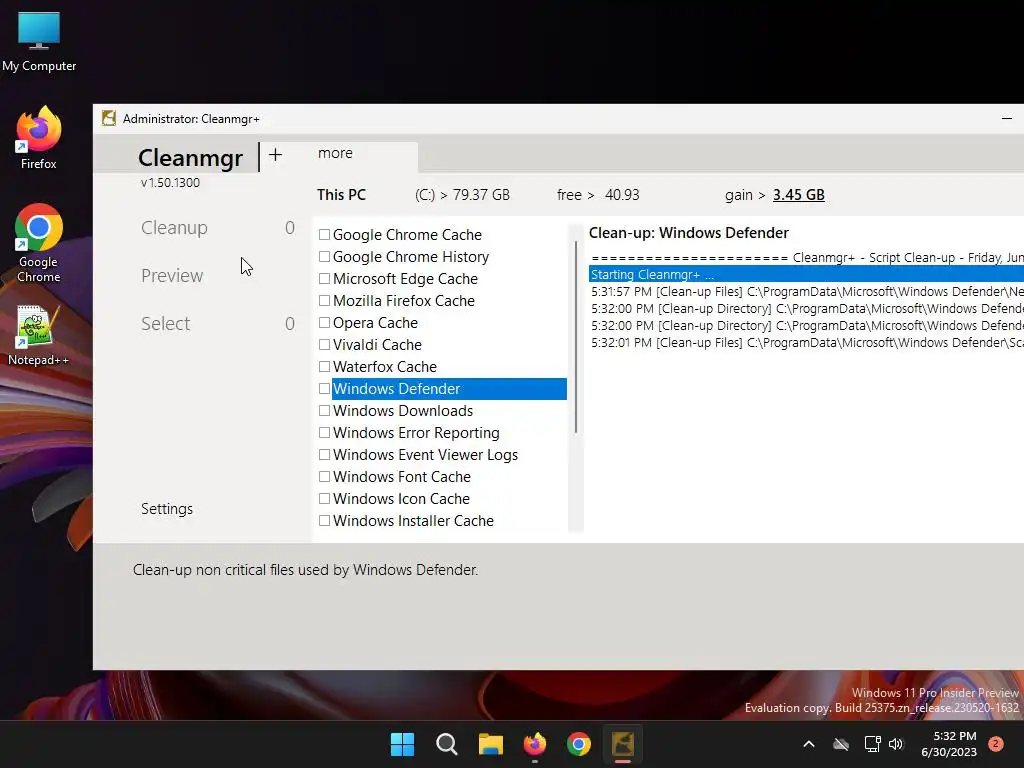Check Windows Installer Cache box
The height and width of the screenshot is (768, 1024).
click(x=324, y=520)
